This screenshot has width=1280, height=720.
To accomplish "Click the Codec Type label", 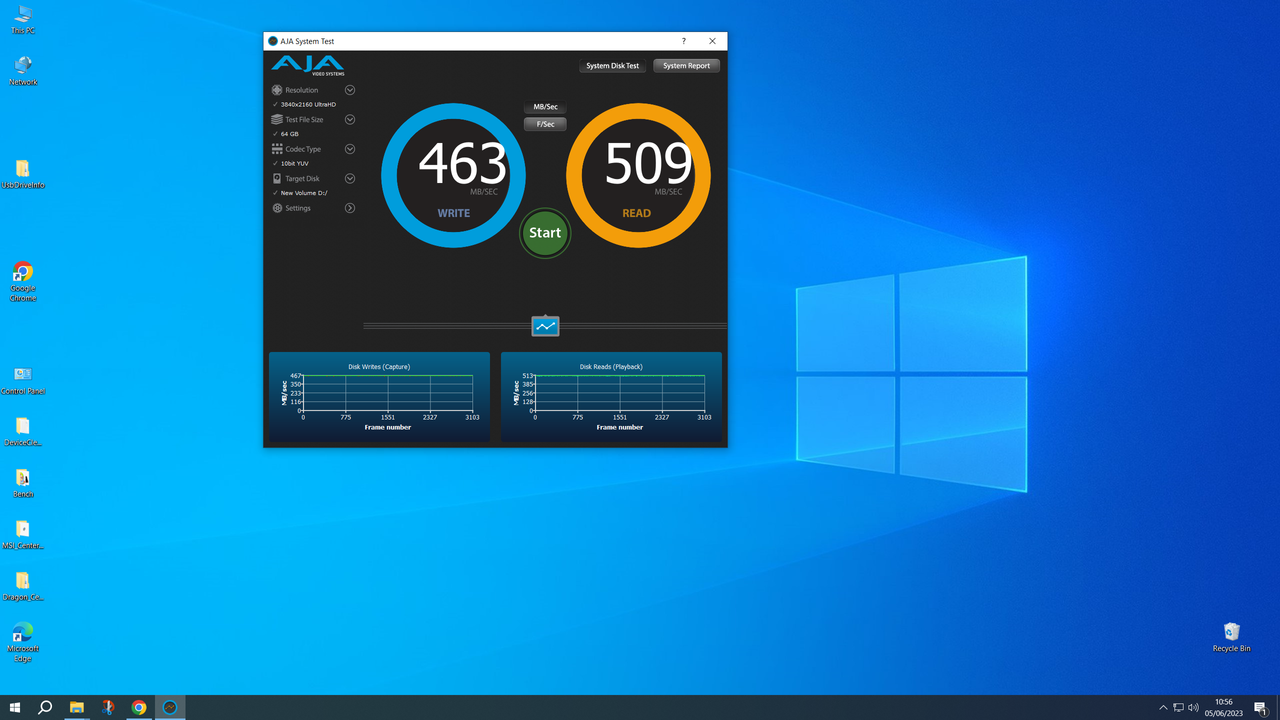I will (x=303, y=149).
